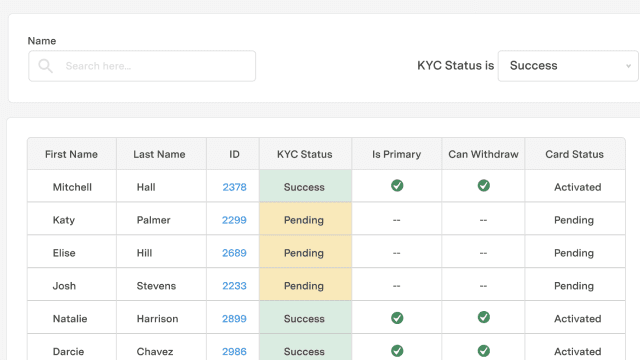
Task: Click first name Natalie
Action: 70,319
